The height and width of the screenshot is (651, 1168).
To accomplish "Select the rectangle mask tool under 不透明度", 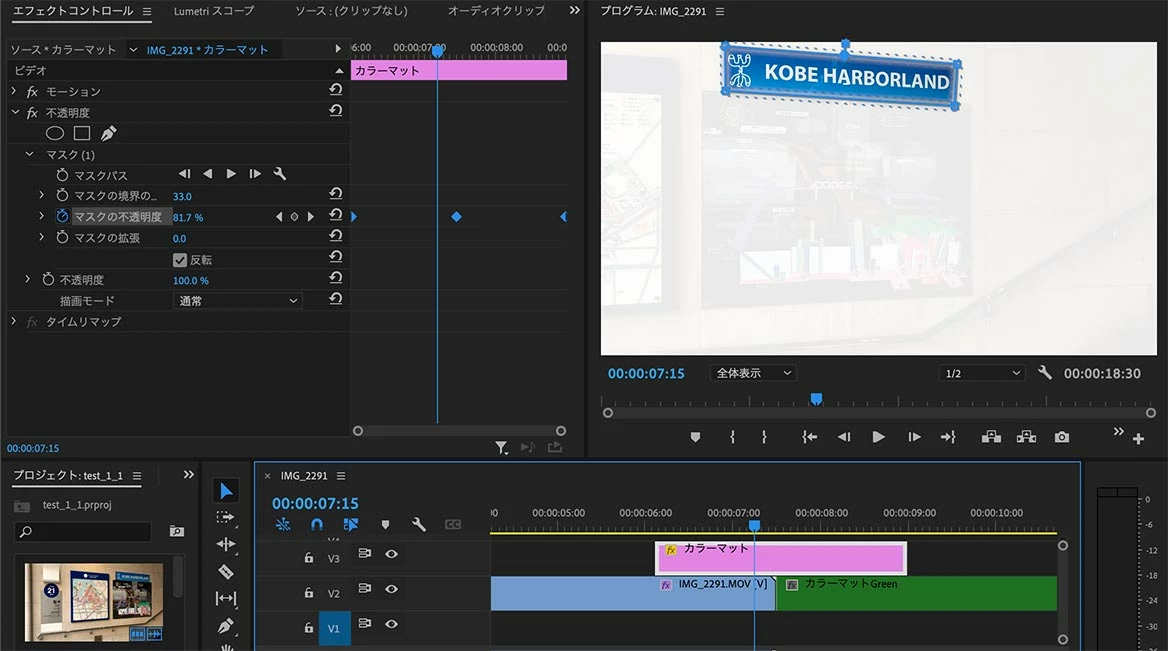I will click(82, 133).
